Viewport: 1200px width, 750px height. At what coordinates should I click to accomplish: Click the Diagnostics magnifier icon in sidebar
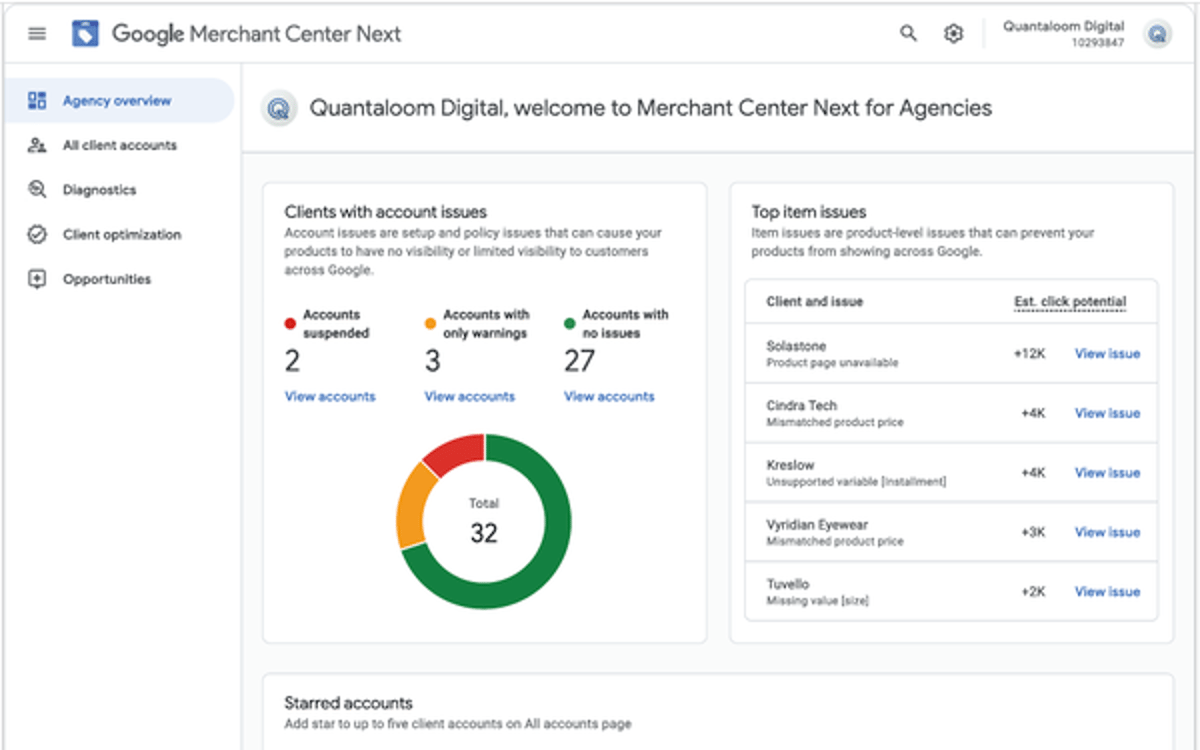[x=37, y=189]
